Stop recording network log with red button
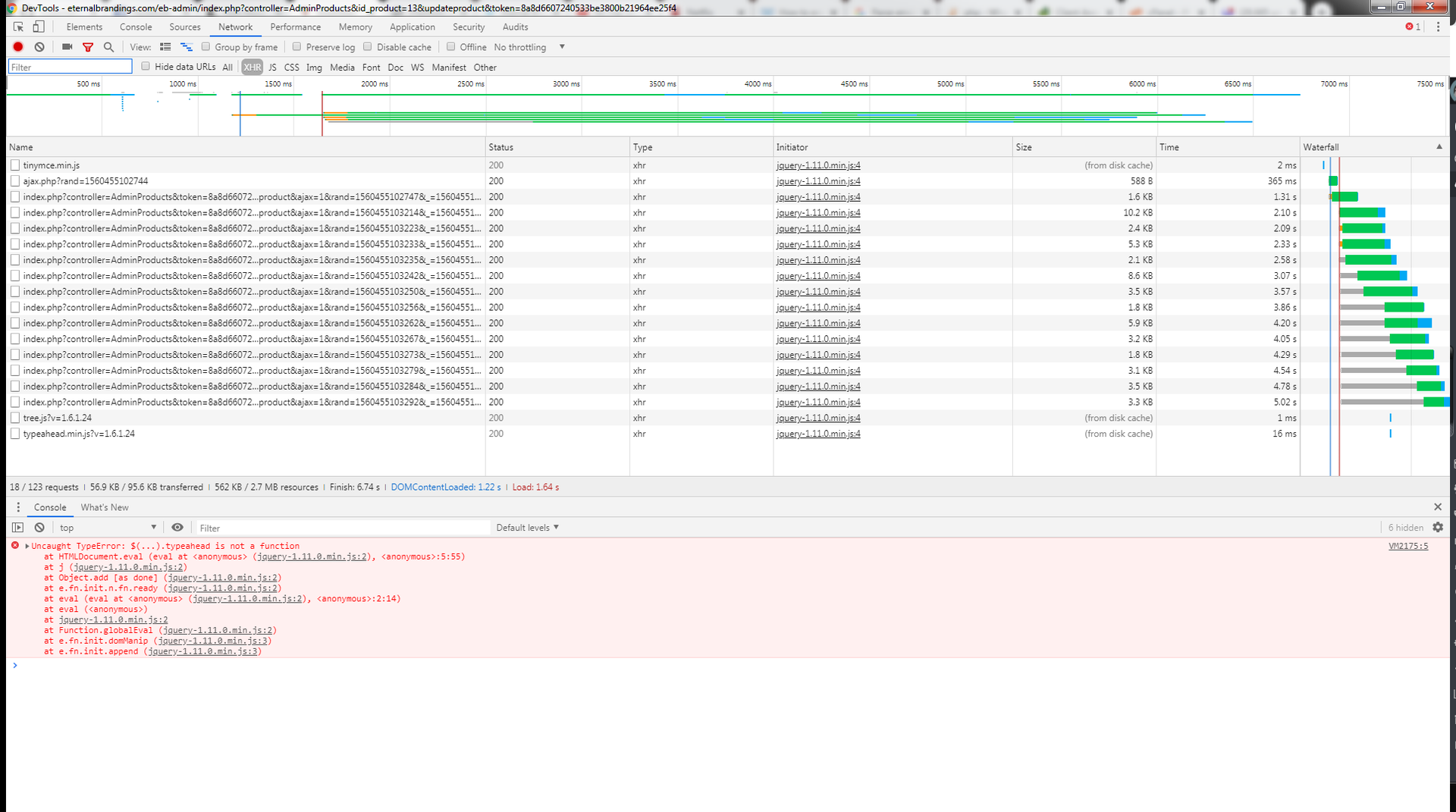Viewport: 1456px width, 812px height. click(18, 47)
